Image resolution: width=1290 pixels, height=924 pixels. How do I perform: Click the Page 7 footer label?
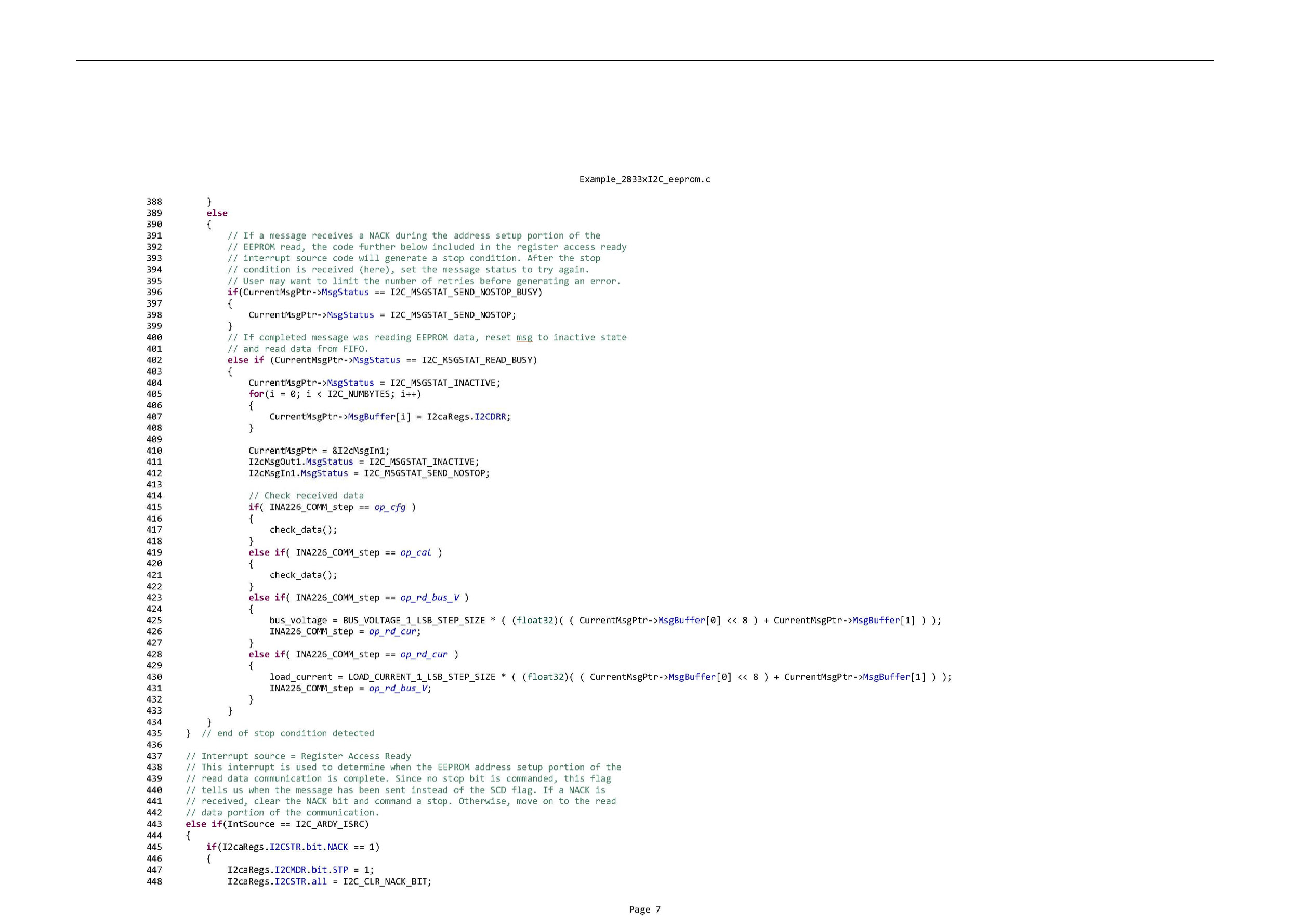point(644,909)
